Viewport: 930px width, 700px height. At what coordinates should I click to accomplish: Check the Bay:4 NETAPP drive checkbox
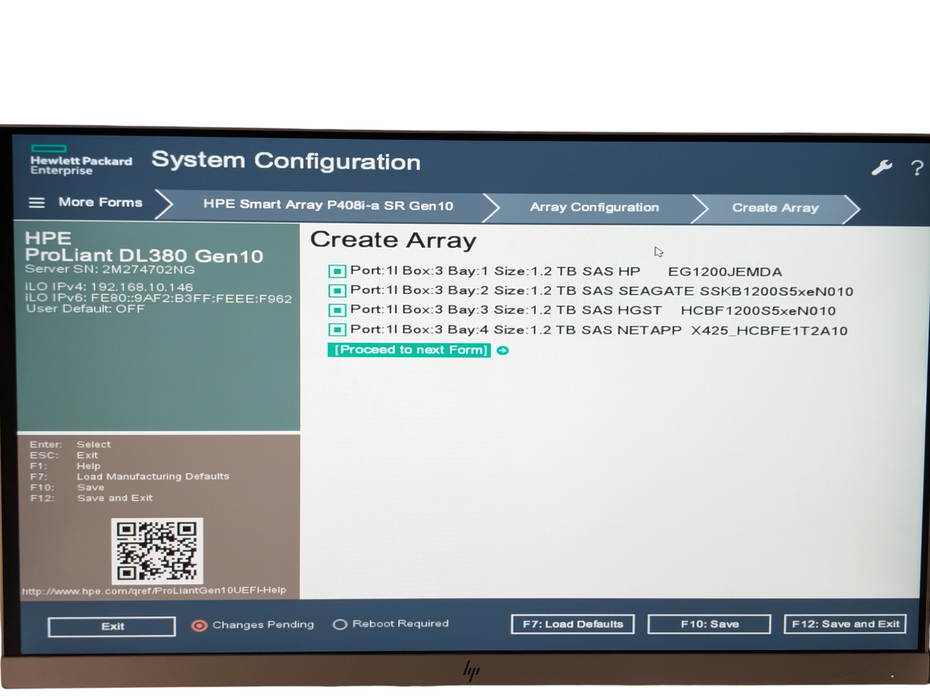(336, 330)
